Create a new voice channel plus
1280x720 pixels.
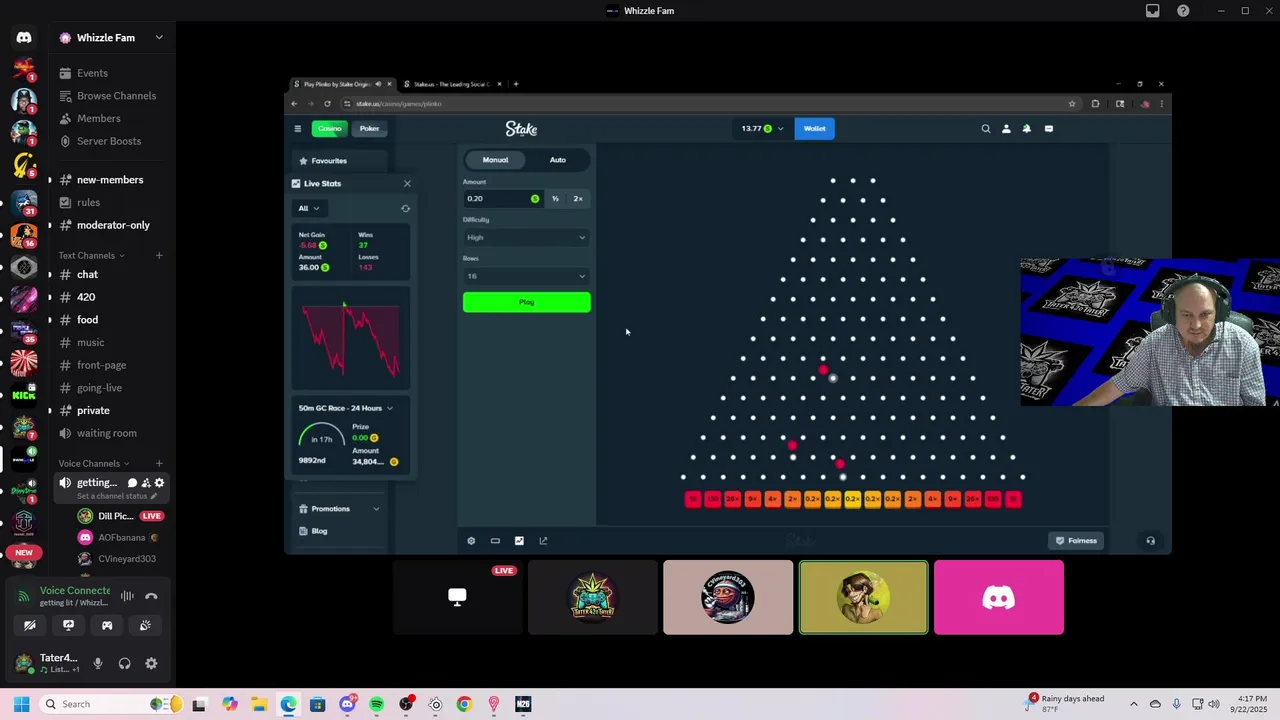159,463
